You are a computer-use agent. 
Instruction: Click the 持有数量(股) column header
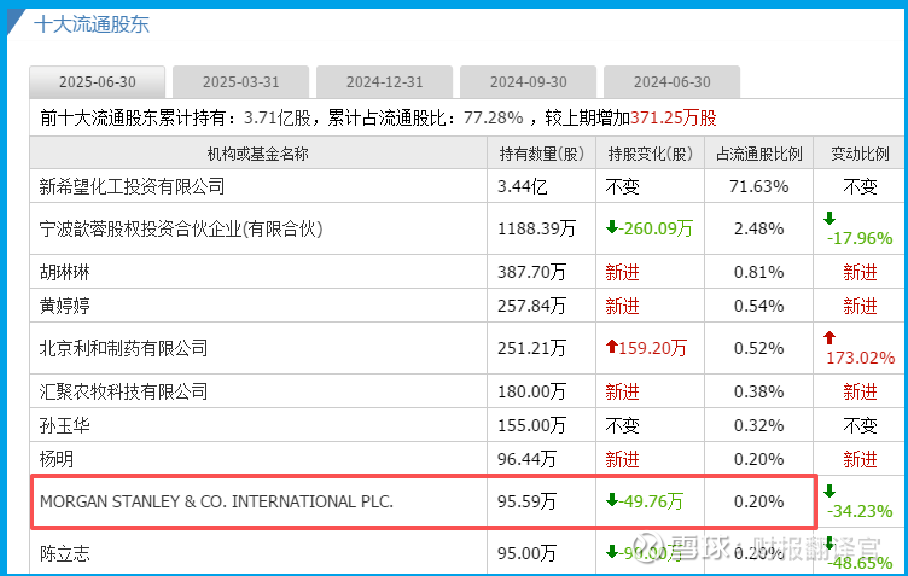541,153
